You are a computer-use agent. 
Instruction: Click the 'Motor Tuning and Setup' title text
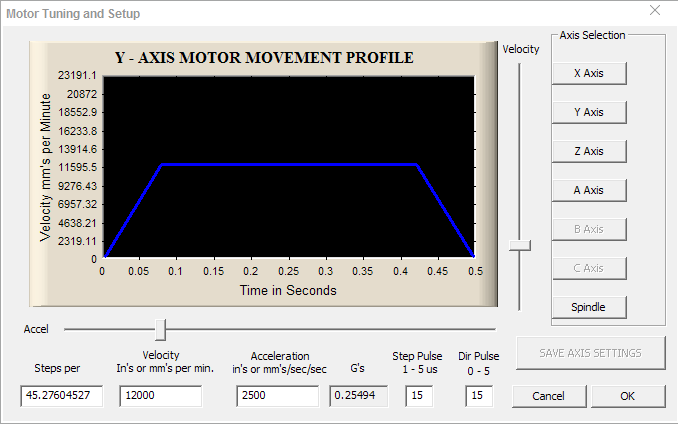tap(73, 13)
